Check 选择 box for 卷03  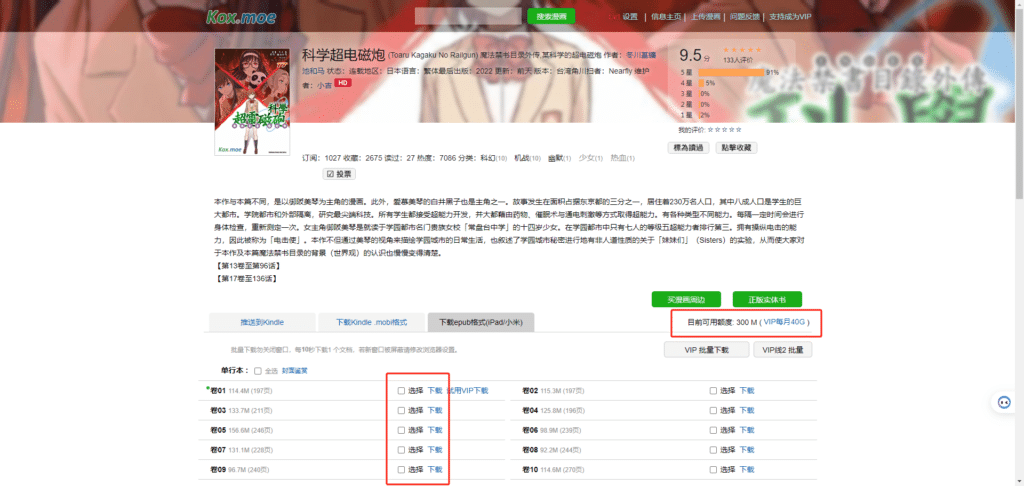401,410
